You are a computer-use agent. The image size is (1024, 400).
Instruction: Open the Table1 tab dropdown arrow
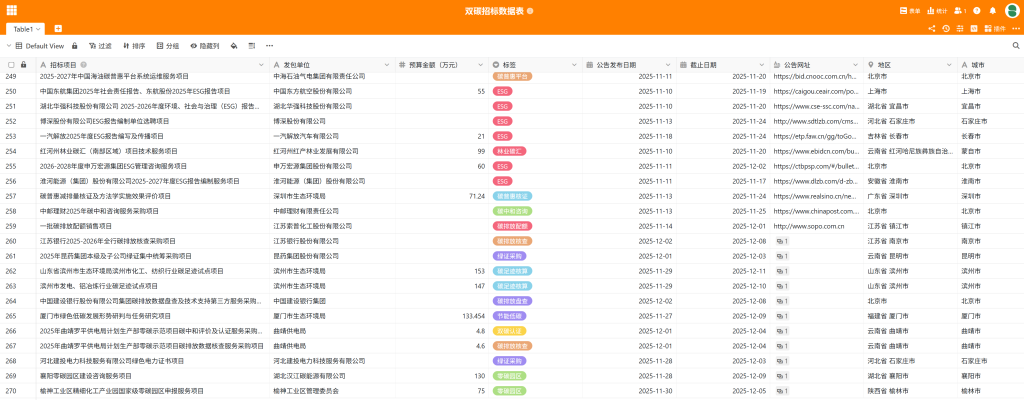point(38,29)
